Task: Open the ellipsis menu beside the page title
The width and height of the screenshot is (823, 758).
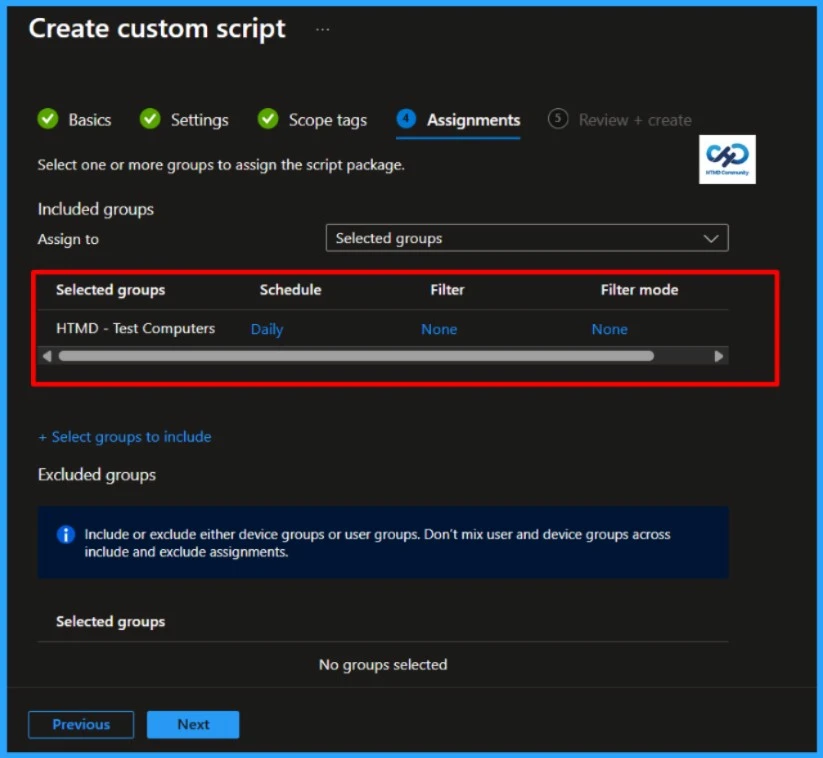Action: coord(322,29)
